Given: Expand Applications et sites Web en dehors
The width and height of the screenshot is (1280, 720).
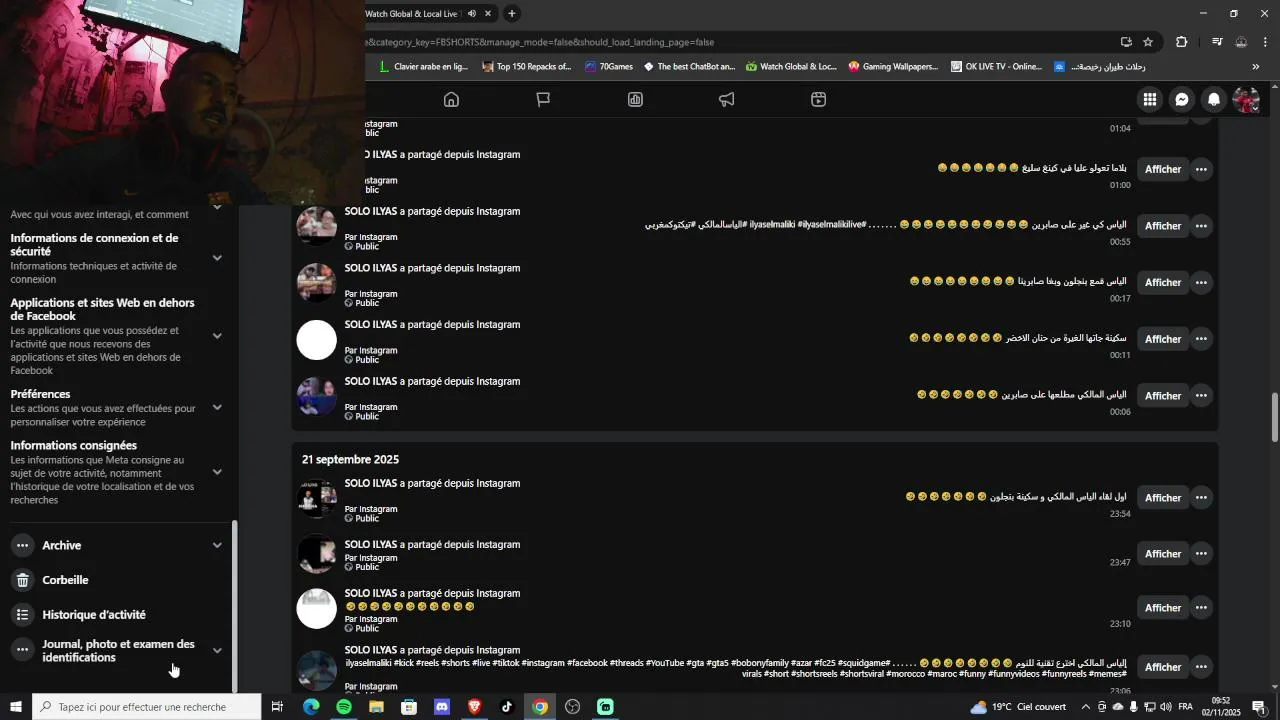Looking at the screenshot, I should [x=217, y=336].
